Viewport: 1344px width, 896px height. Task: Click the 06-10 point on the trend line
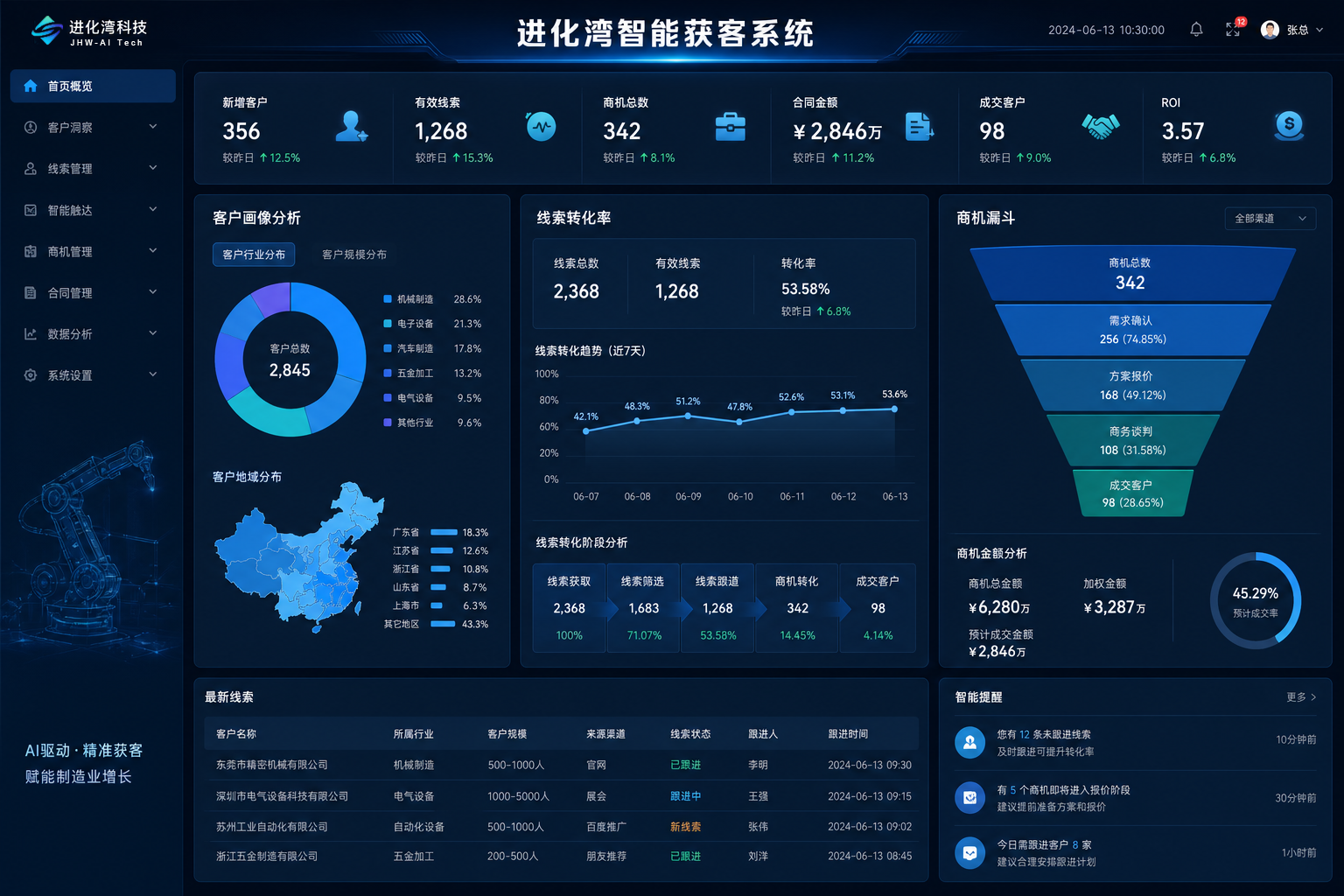coord(740,422)
